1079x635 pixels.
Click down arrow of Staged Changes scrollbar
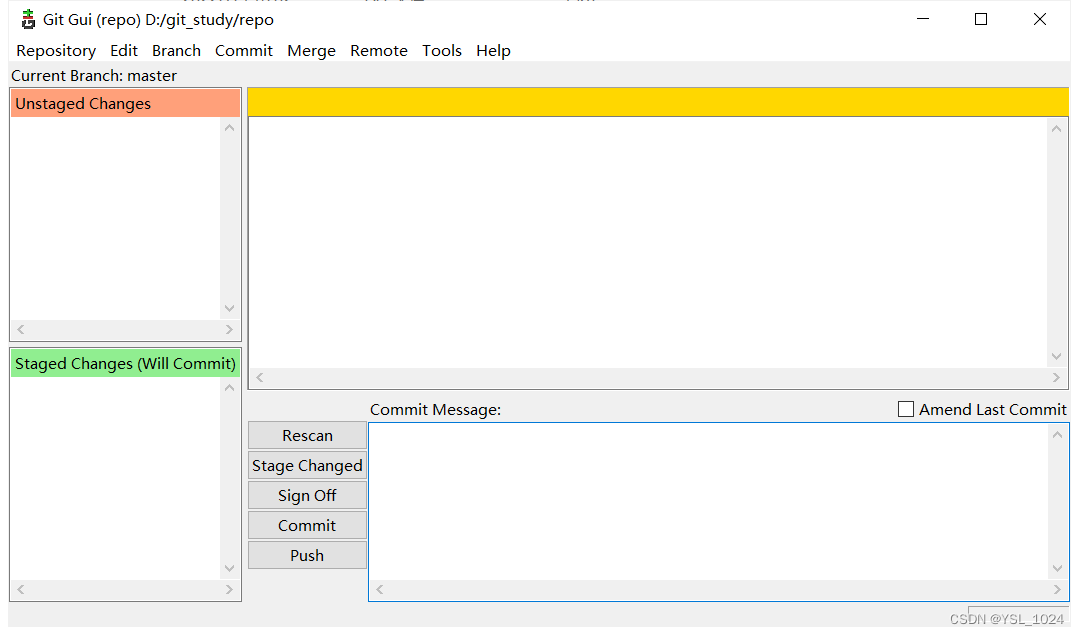point(230,568)
